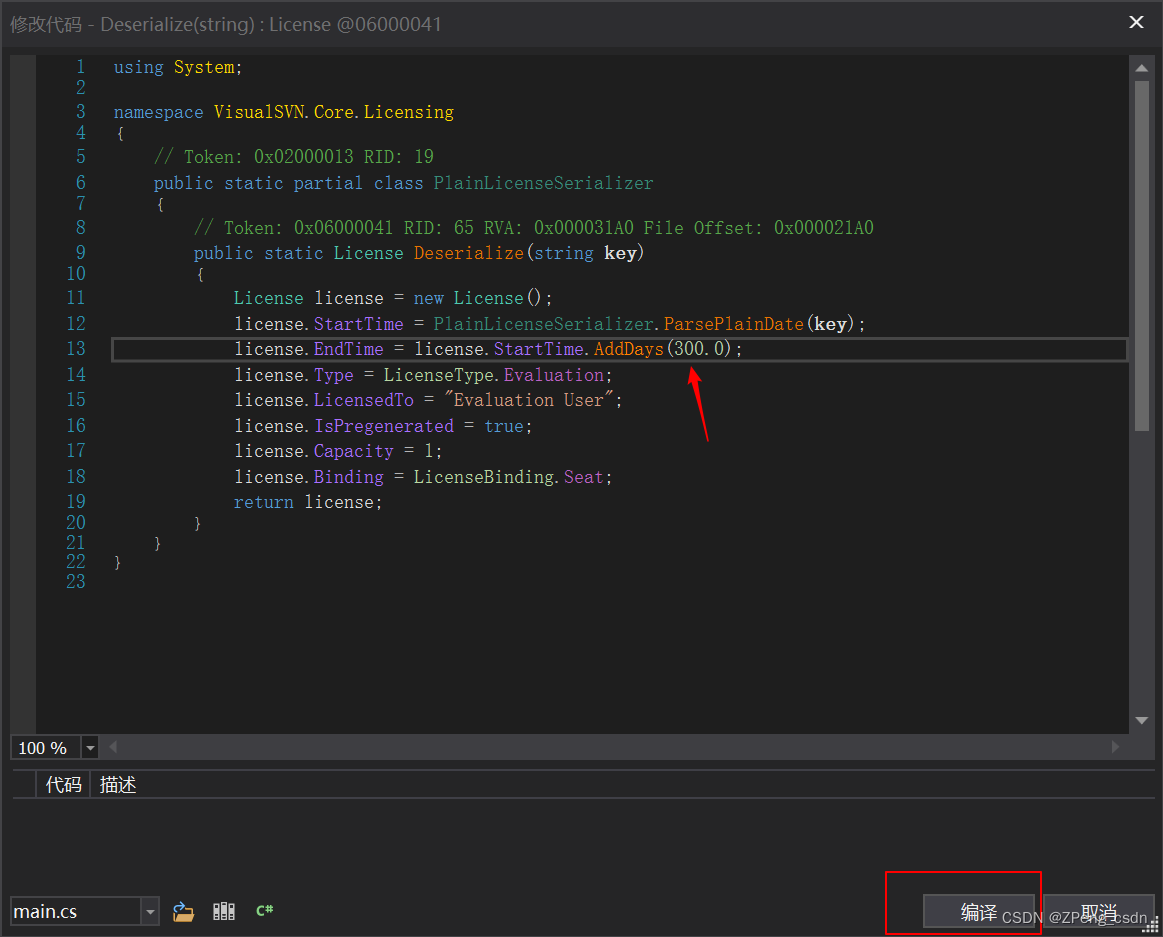The image size is (1163, 937).
Task: Click the AddDays method call
Action: pyautogui.click(x=628, y=349)
